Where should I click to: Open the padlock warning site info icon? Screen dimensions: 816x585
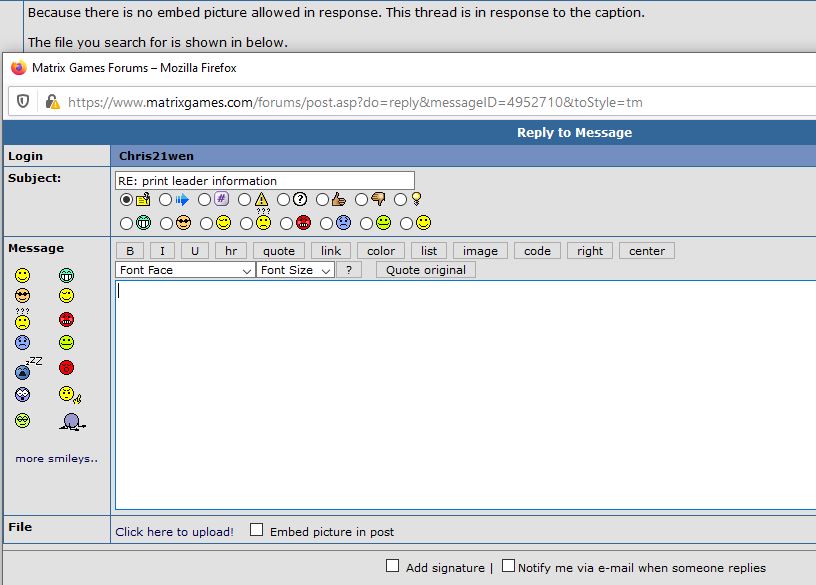(x=52, y=101)
